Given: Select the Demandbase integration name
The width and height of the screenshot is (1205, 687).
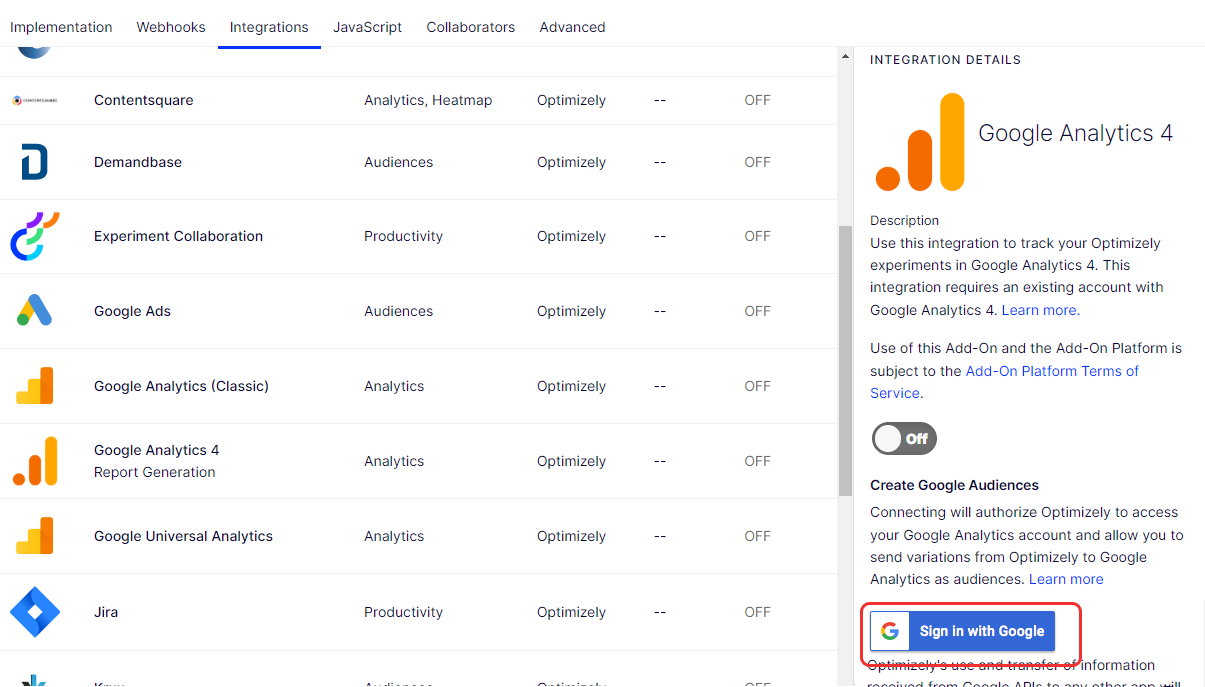Looking at the screenshot, I should coord(138,162).
